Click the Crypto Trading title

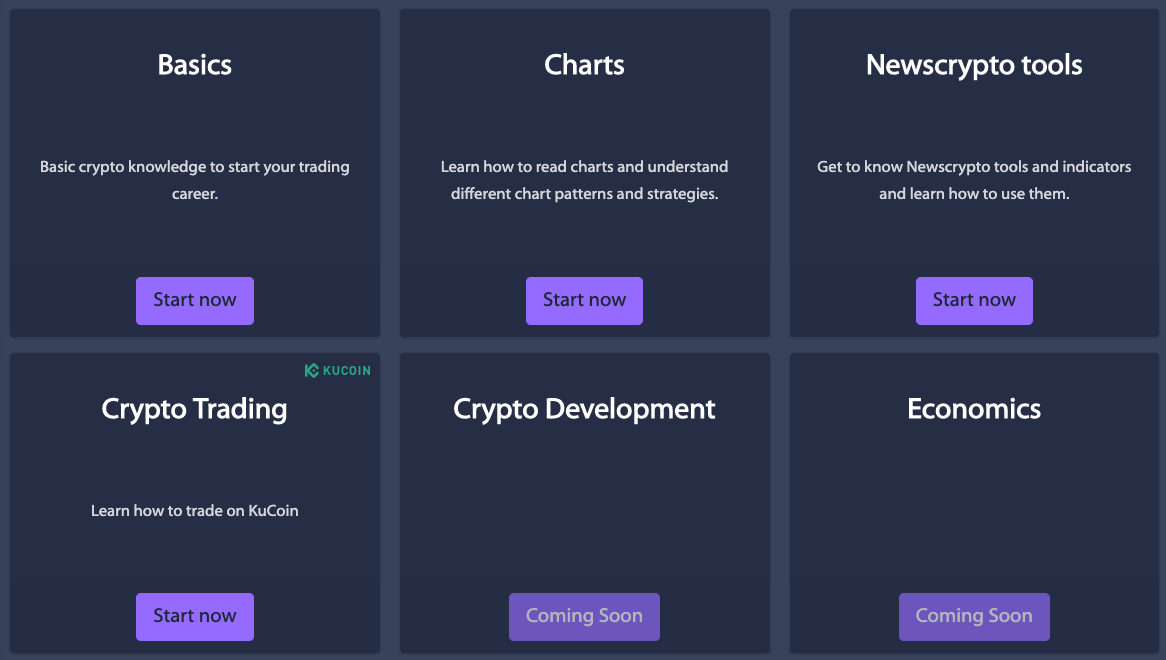(195, 409)
